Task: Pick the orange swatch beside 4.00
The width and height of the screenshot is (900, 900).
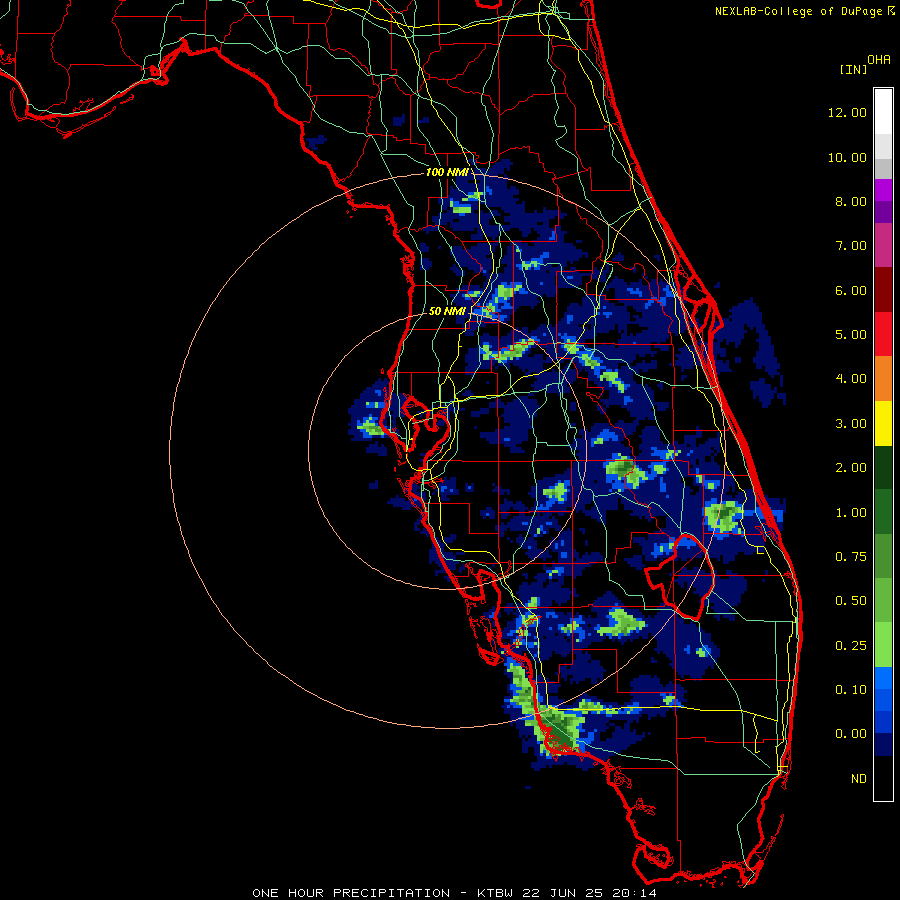Action: [883, 379]
